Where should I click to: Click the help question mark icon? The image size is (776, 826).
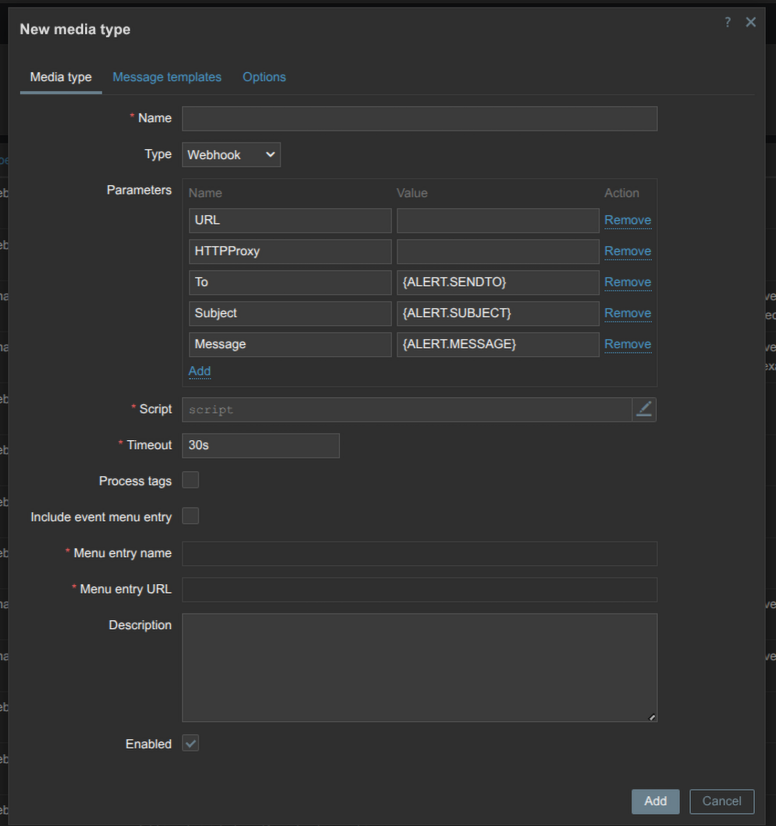tap(727, 22)
